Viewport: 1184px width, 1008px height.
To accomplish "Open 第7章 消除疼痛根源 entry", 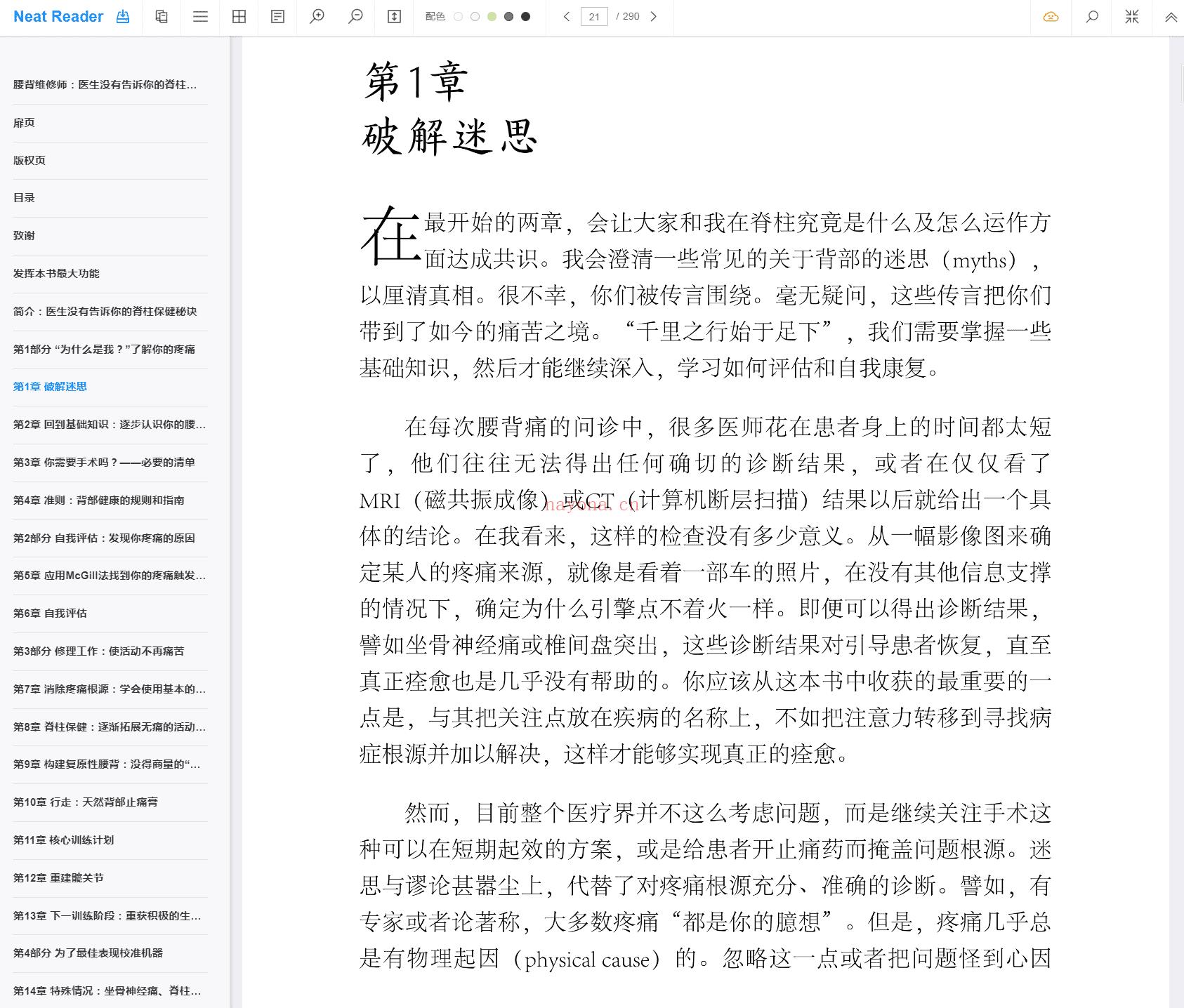I will pos(110,689).
